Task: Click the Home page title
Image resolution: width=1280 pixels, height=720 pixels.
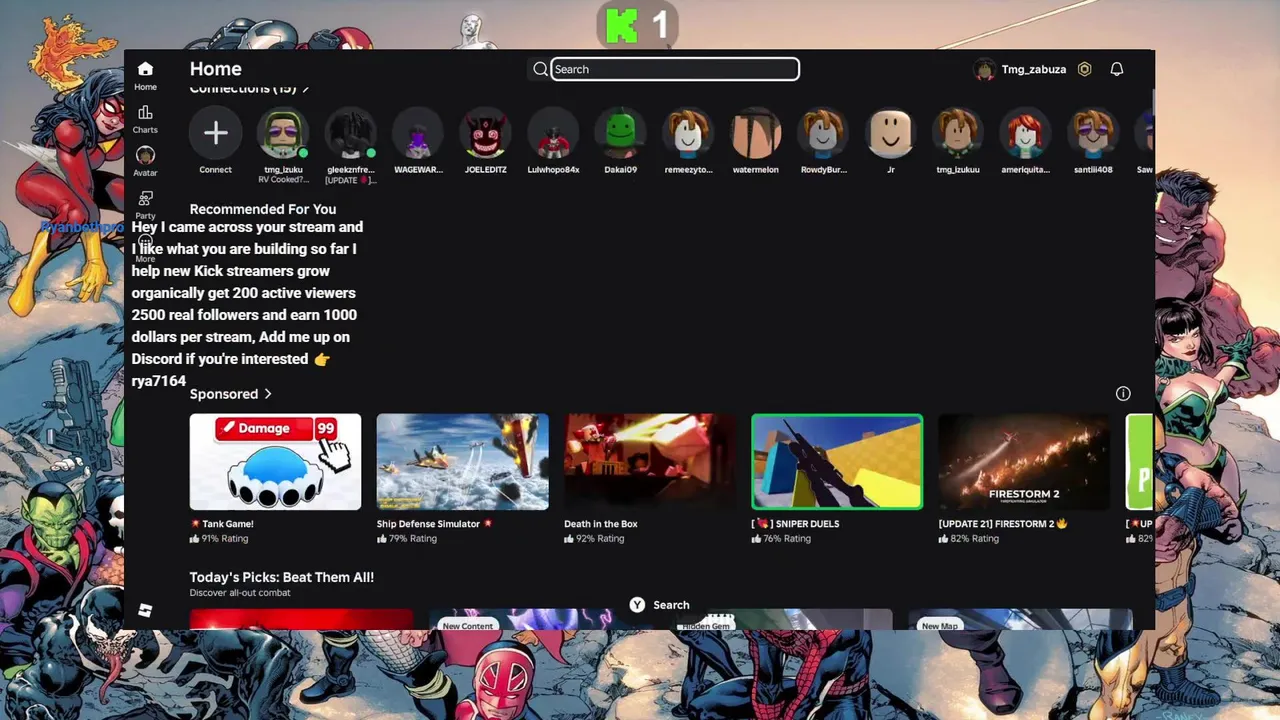Action: [x=216, y=69]
